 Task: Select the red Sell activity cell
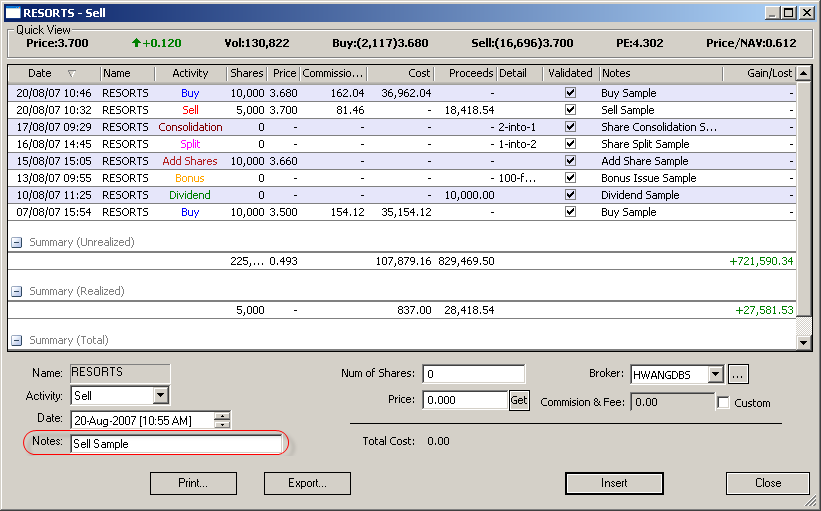(x=190, y=110)
